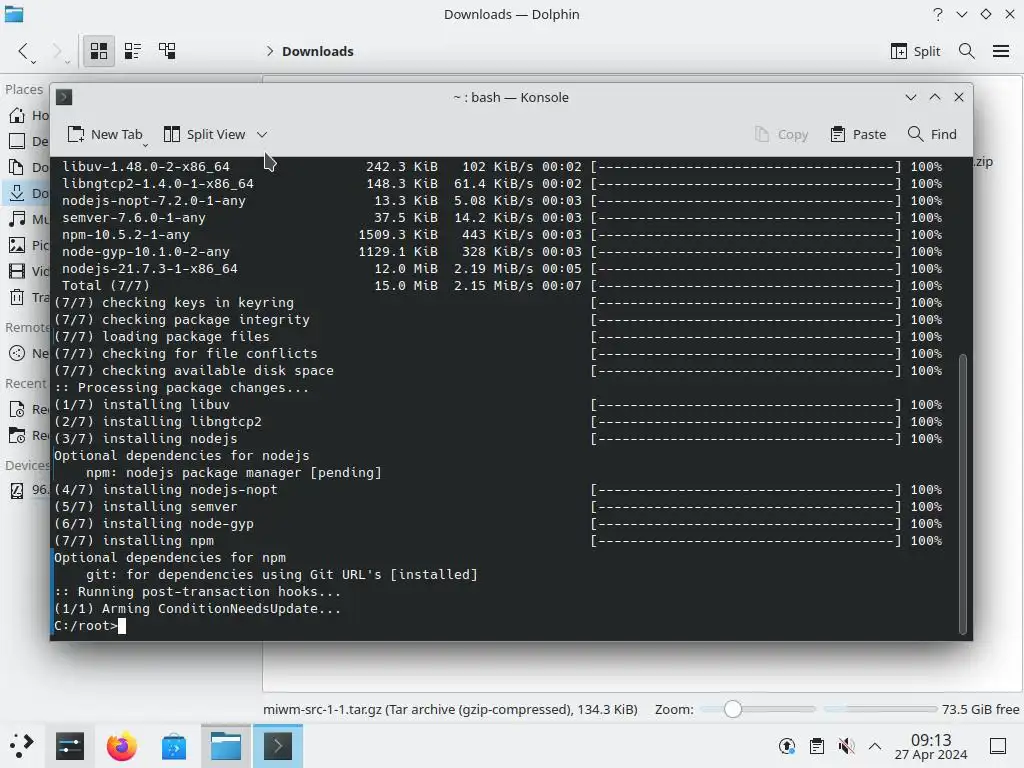Toggle muted audio volume tray icon
Screen dimensions: 1024x768
[846, 746]
